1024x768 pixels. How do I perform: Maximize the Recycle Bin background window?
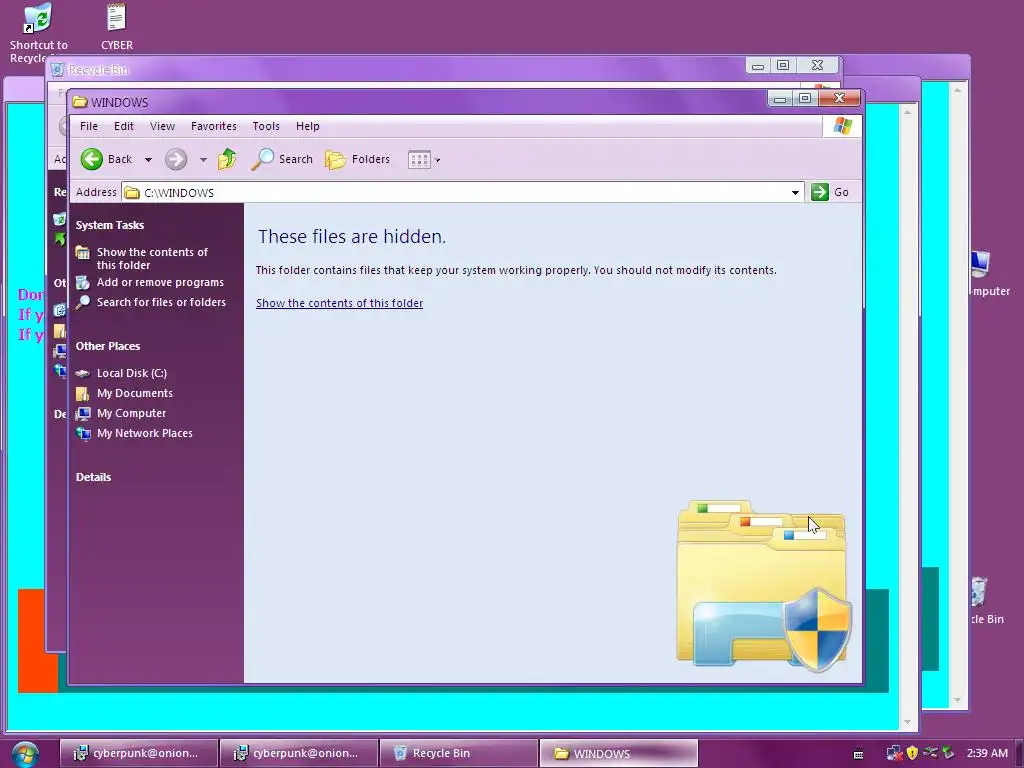click(783, 65)
